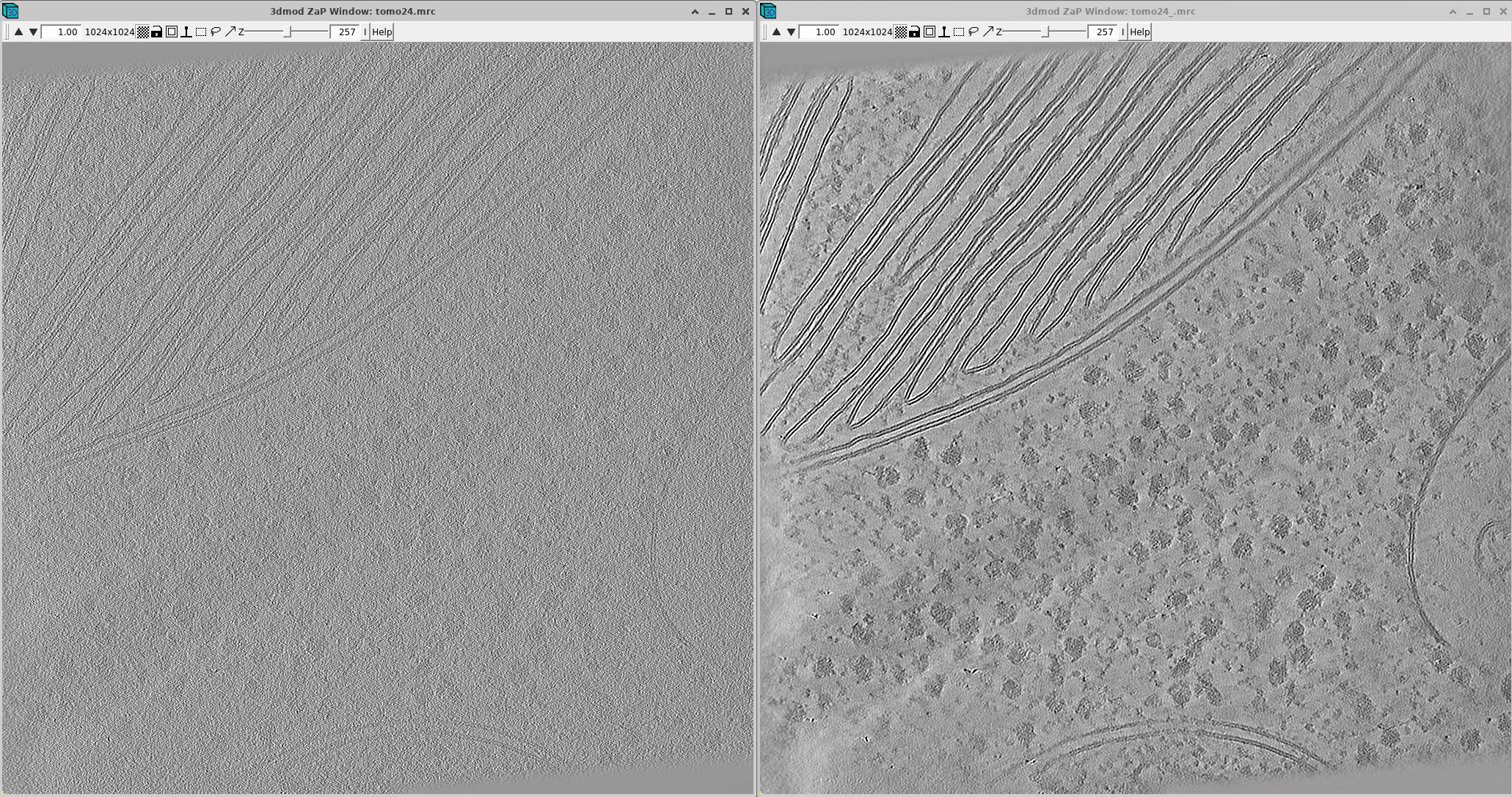Click the zoom value field 1.00 in tomo24.mrc window
The height and width of the screenshot is (797, 1512).
tap(61, 32)
